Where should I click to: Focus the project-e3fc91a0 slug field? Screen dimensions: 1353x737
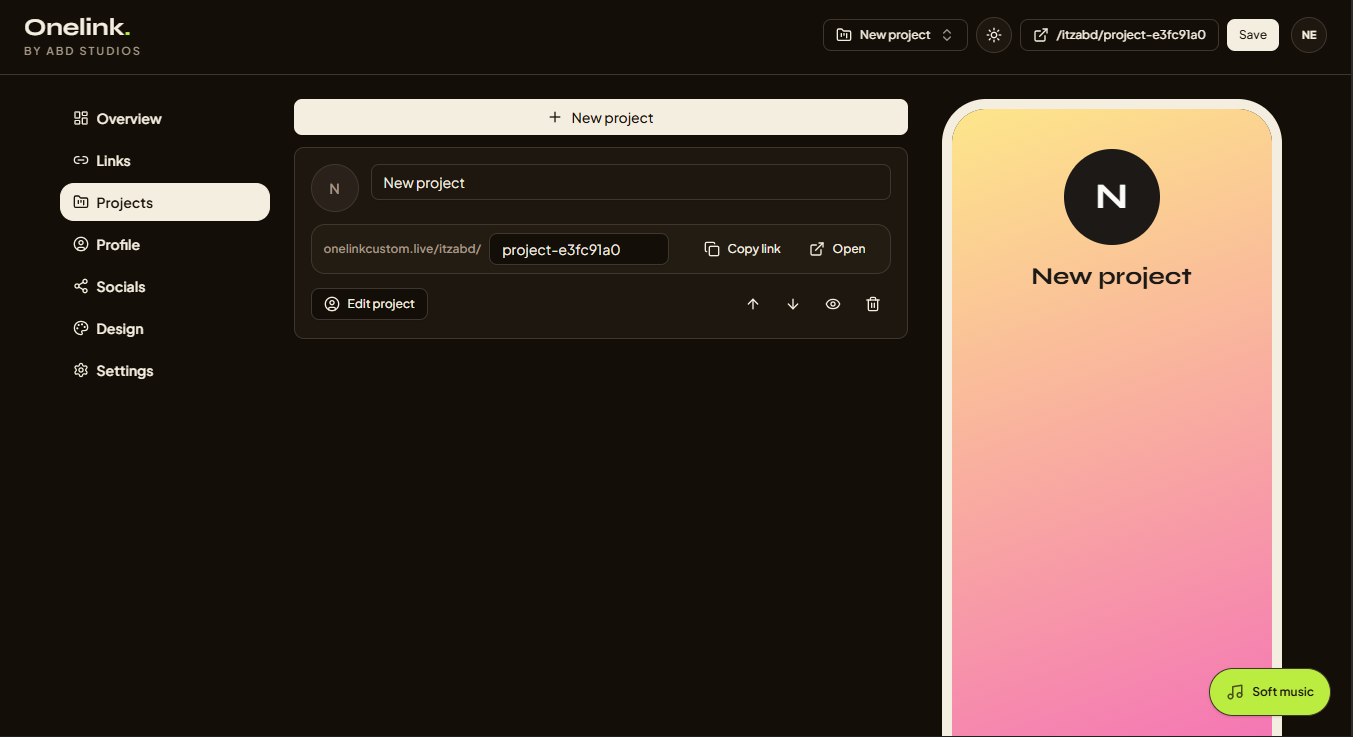click(579, 249)
